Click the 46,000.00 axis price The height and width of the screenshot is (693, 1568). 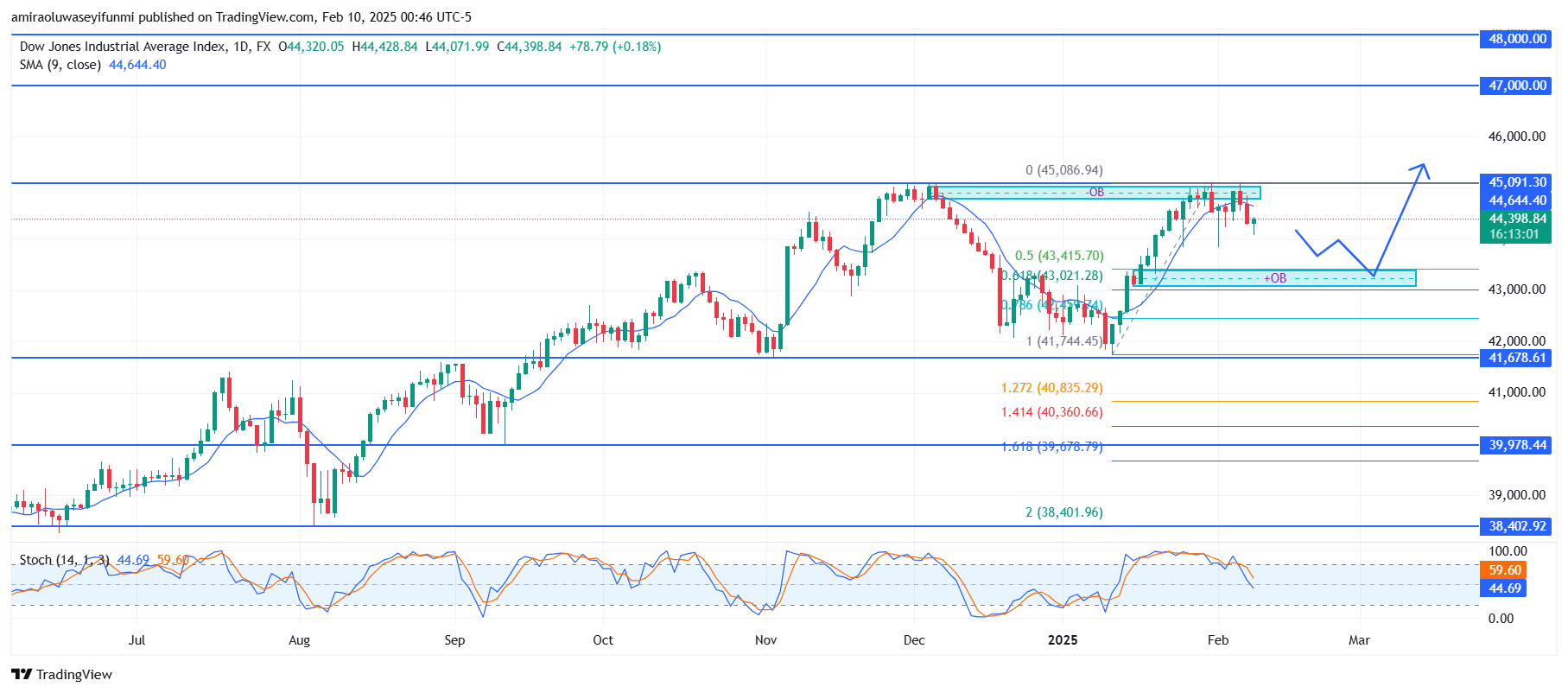tap(1516, 137)
